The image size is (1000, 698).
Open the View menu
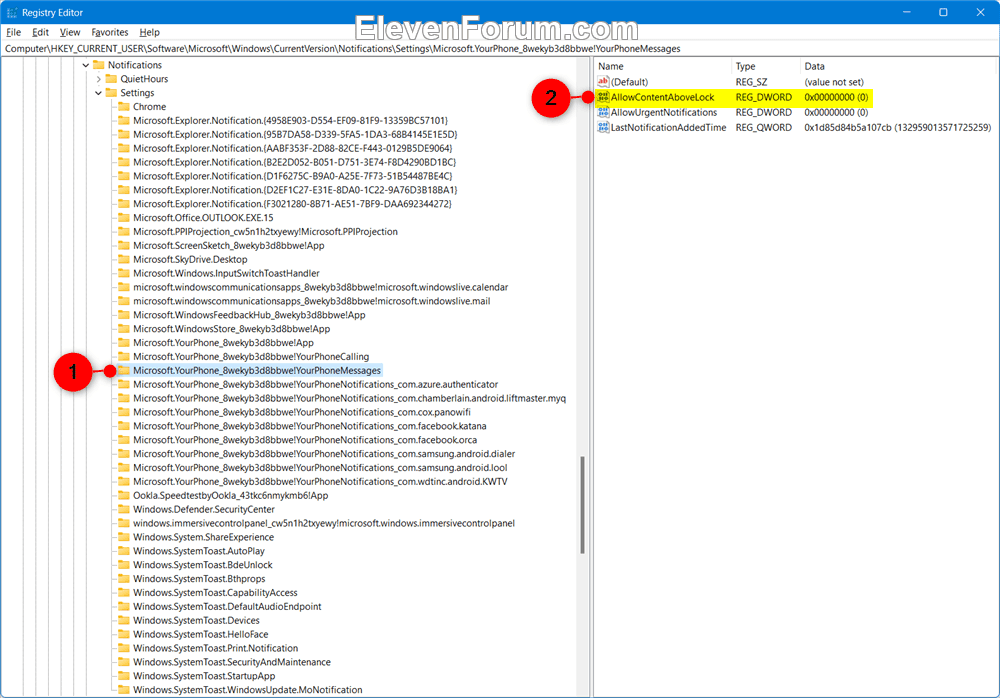70,32
